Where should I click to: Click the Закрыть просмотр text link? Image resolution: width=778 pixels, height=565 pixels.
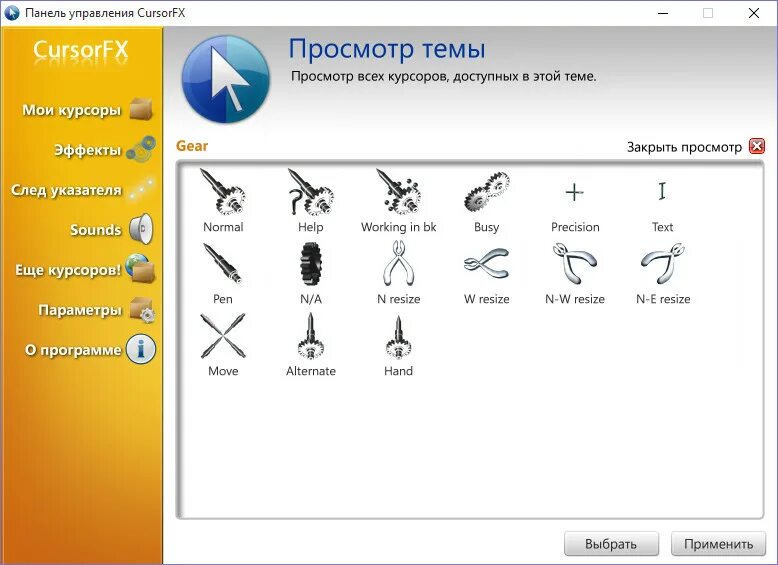point(684,147)
